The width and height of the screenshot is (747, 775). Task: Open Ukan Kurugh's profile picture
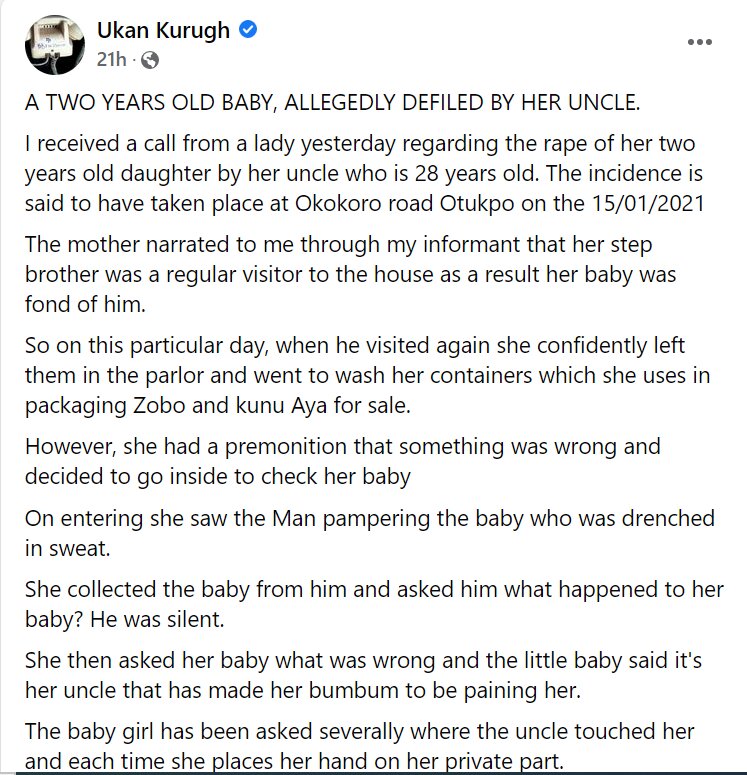(52, 45)
